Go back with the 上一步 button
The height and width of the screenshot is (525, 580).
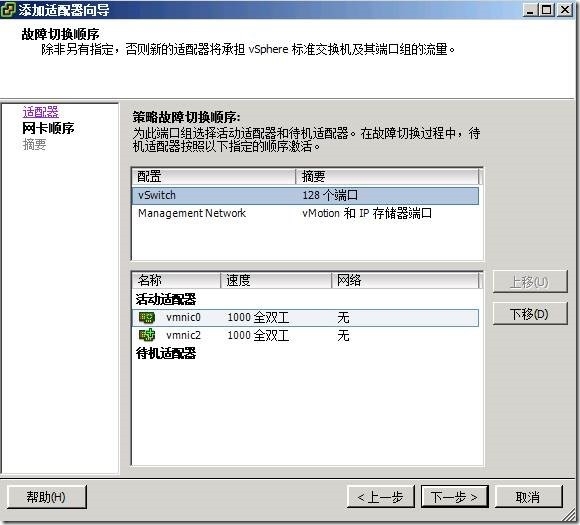(381, 497)
